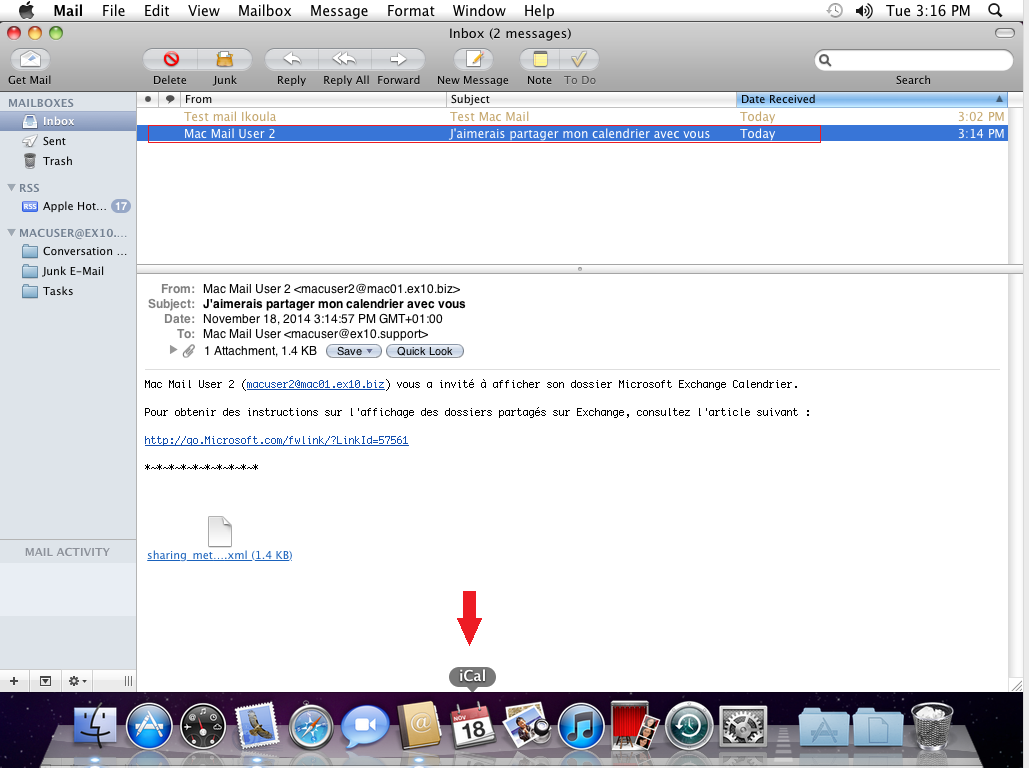
Task: Select the Delete toolbar icon
Action: (x=169, y=58)
